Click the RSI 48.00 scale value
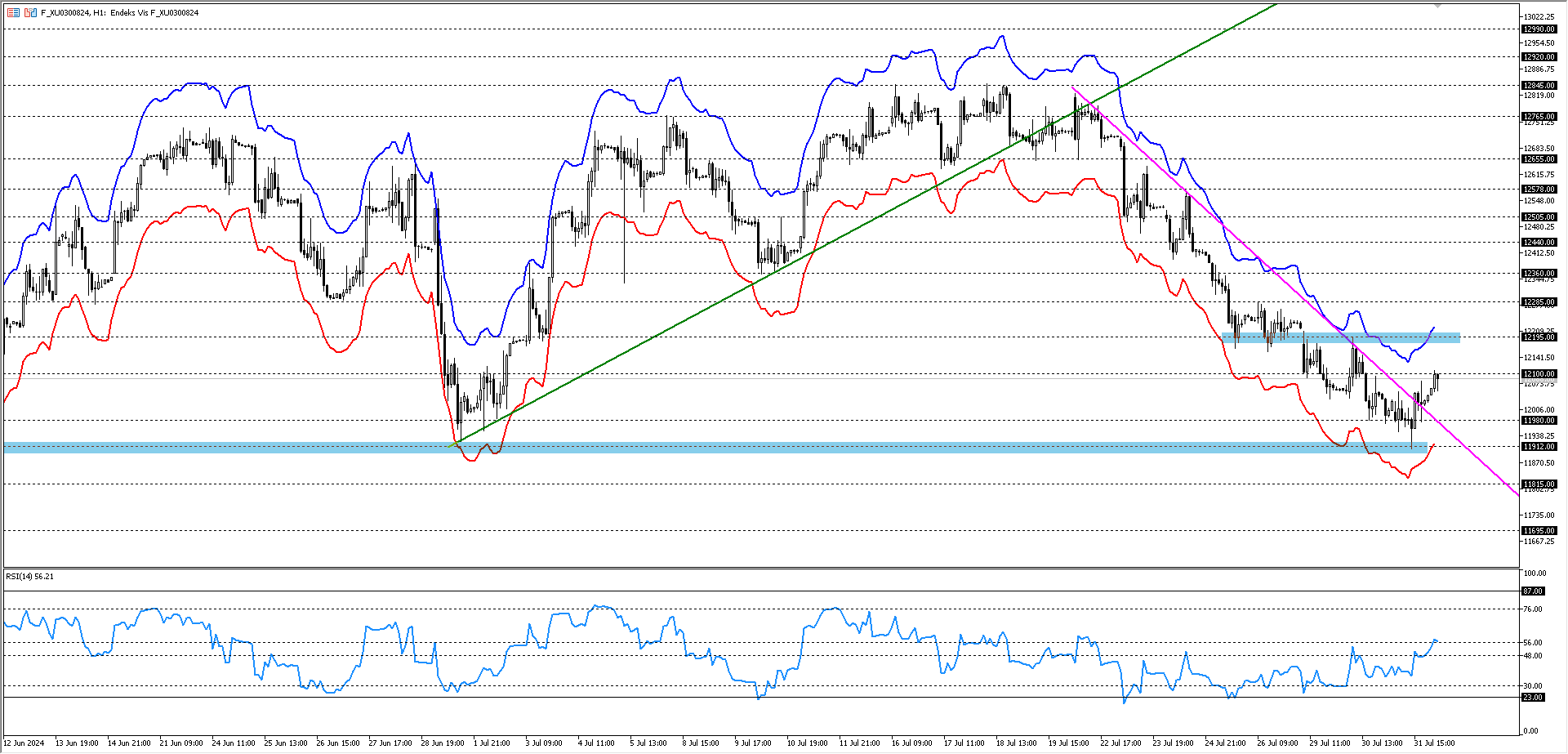 point(1533,656)
